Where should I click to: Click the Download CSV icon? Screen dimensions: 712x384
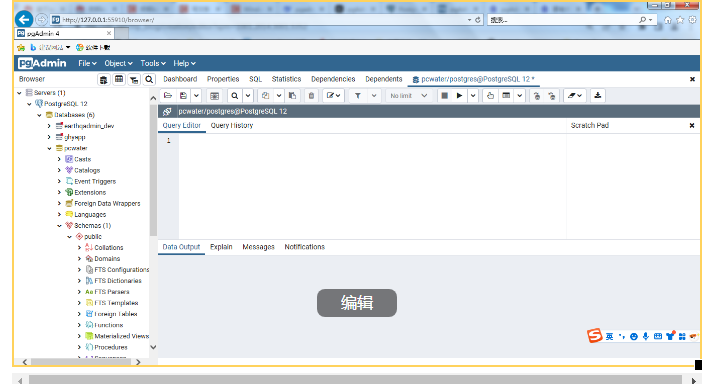[x=598, y=96]
